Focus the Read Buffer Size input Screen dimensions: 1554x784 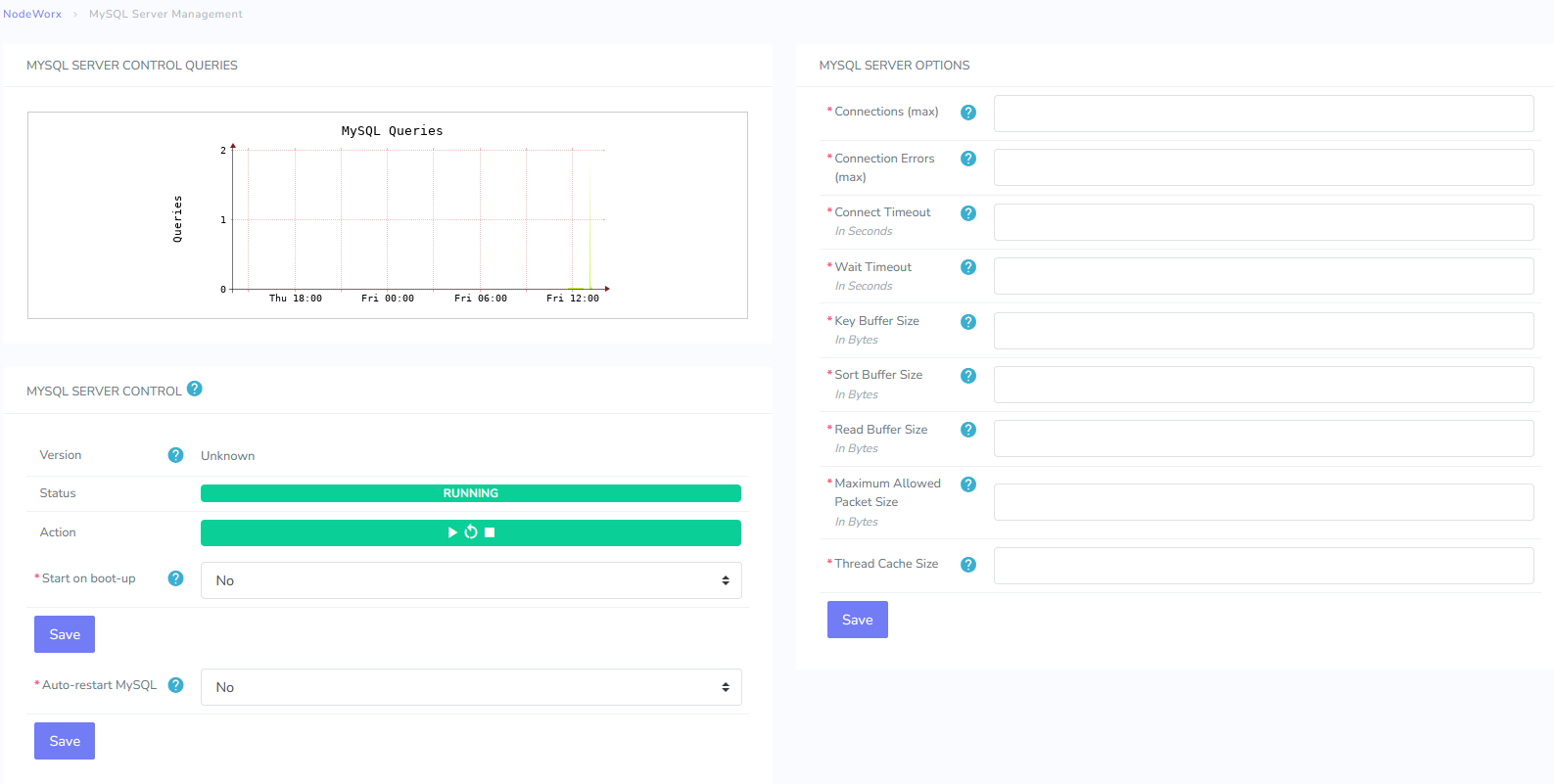(x=1264, y=438)
